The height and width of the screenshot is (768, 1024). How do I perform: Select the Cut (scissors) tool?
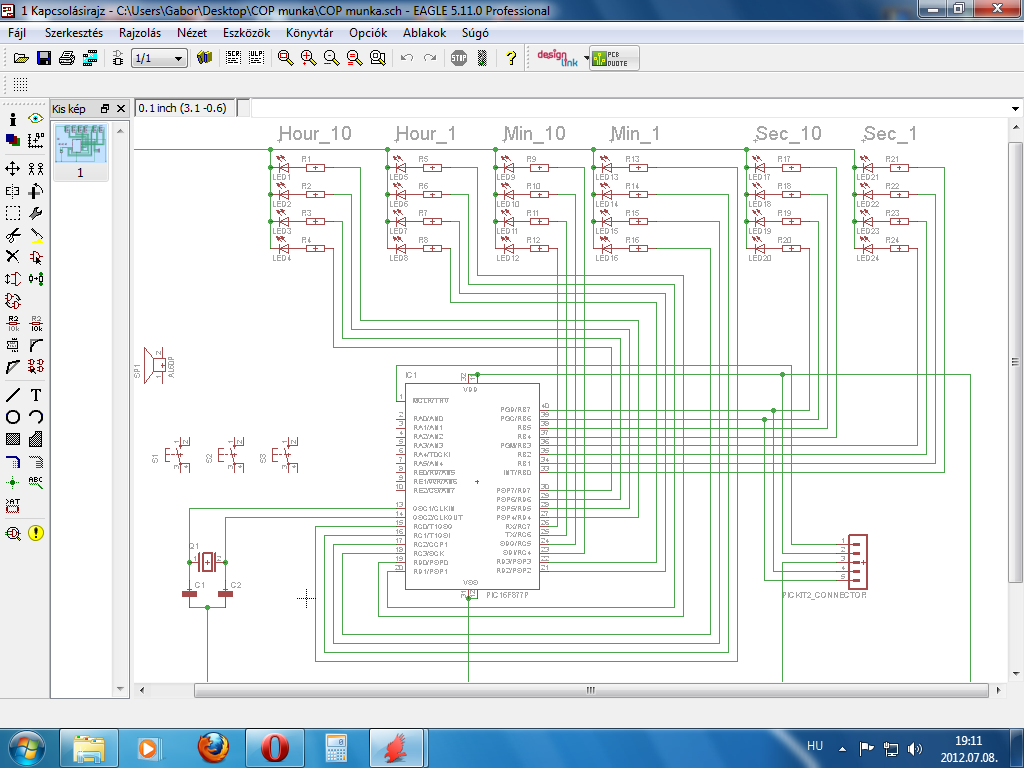(12, 235)
